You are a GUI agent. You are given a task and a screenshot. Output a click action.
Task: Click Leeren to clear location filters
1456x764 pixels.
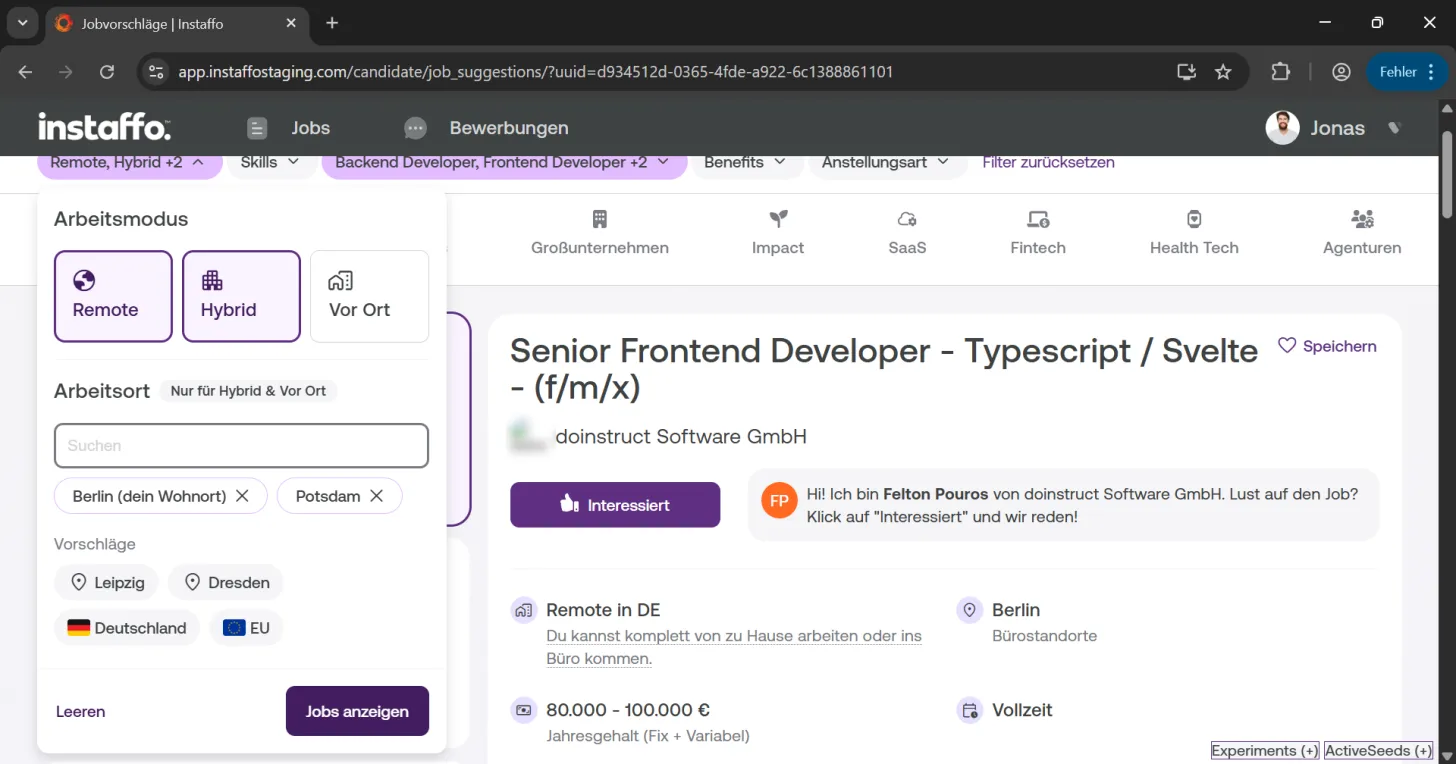pyautogui.click(x=81, y=711)
